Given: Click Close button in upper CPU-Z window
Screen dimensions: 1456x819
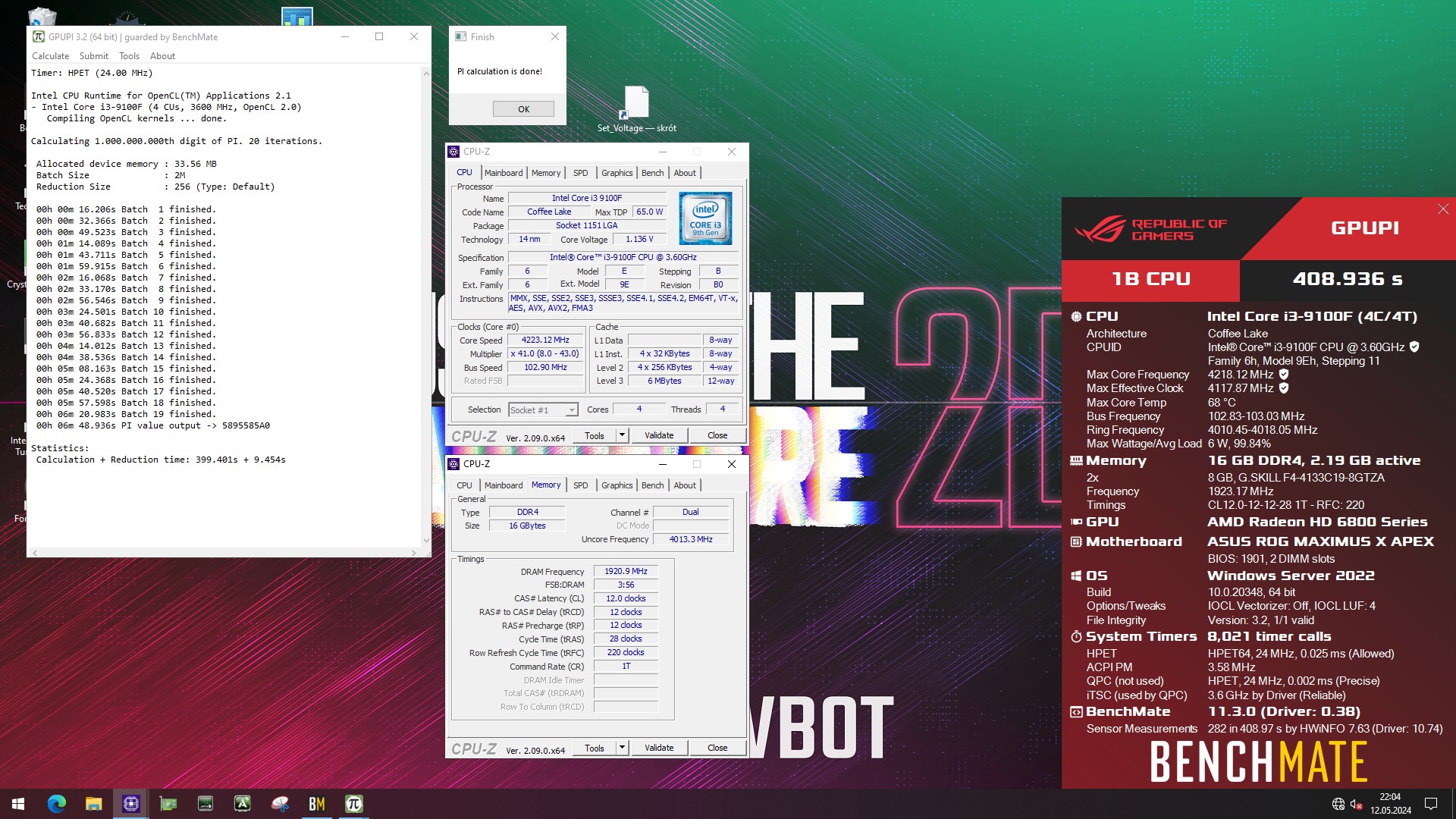Looking at the screenshot, I should 717,435.
